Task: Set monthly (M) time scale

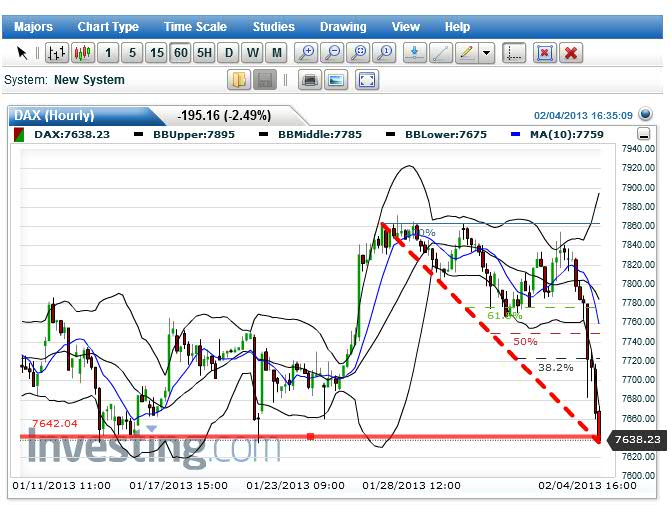Action: 276,53
